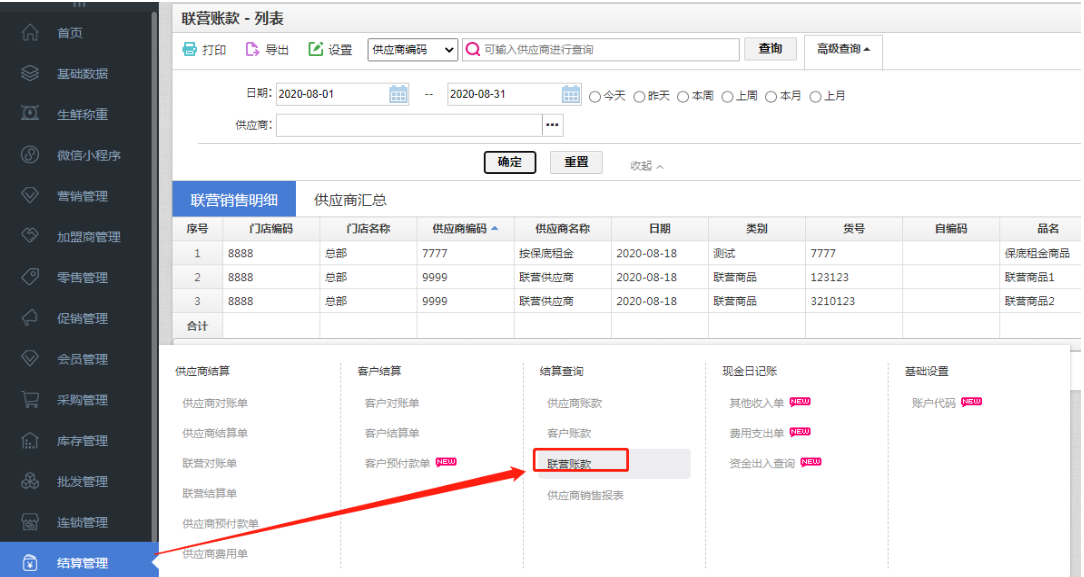This screenshot has width=1084, height=577.
Task: Click the export icon for 导出
Action: tap(252, 49)
